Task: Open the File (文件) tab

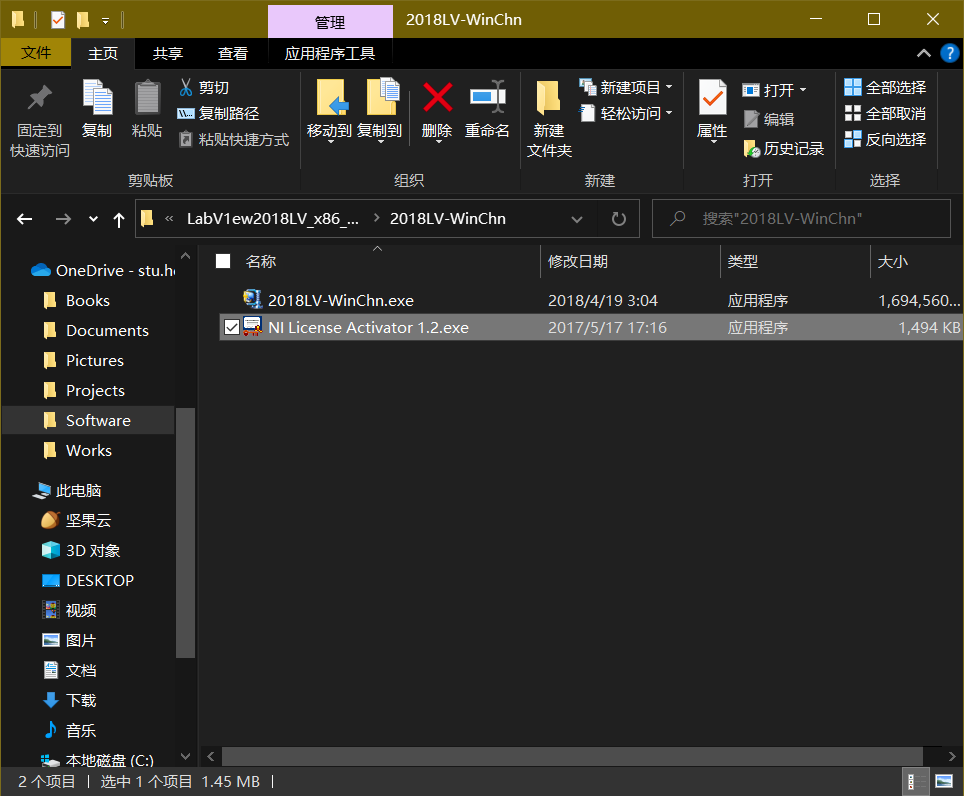Action: click(36, 53)
